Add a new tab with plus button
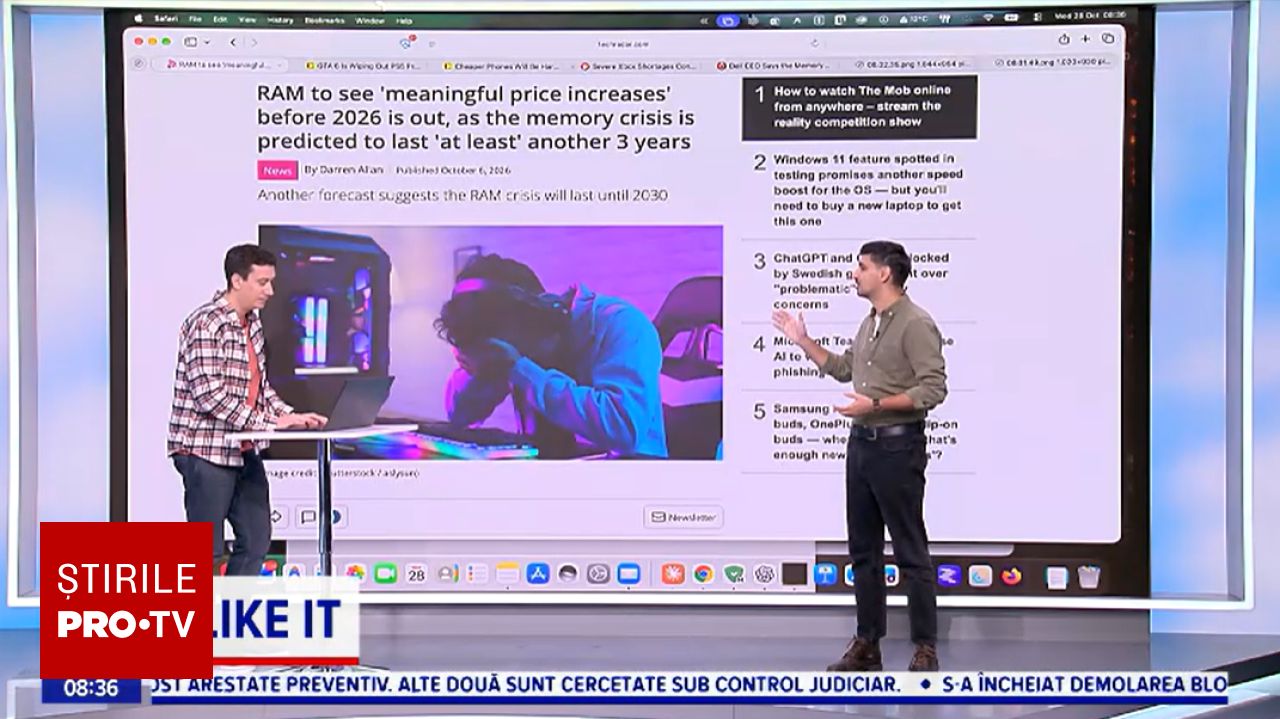Viewport: 1280px width, 719px height. pos(1085,39)
